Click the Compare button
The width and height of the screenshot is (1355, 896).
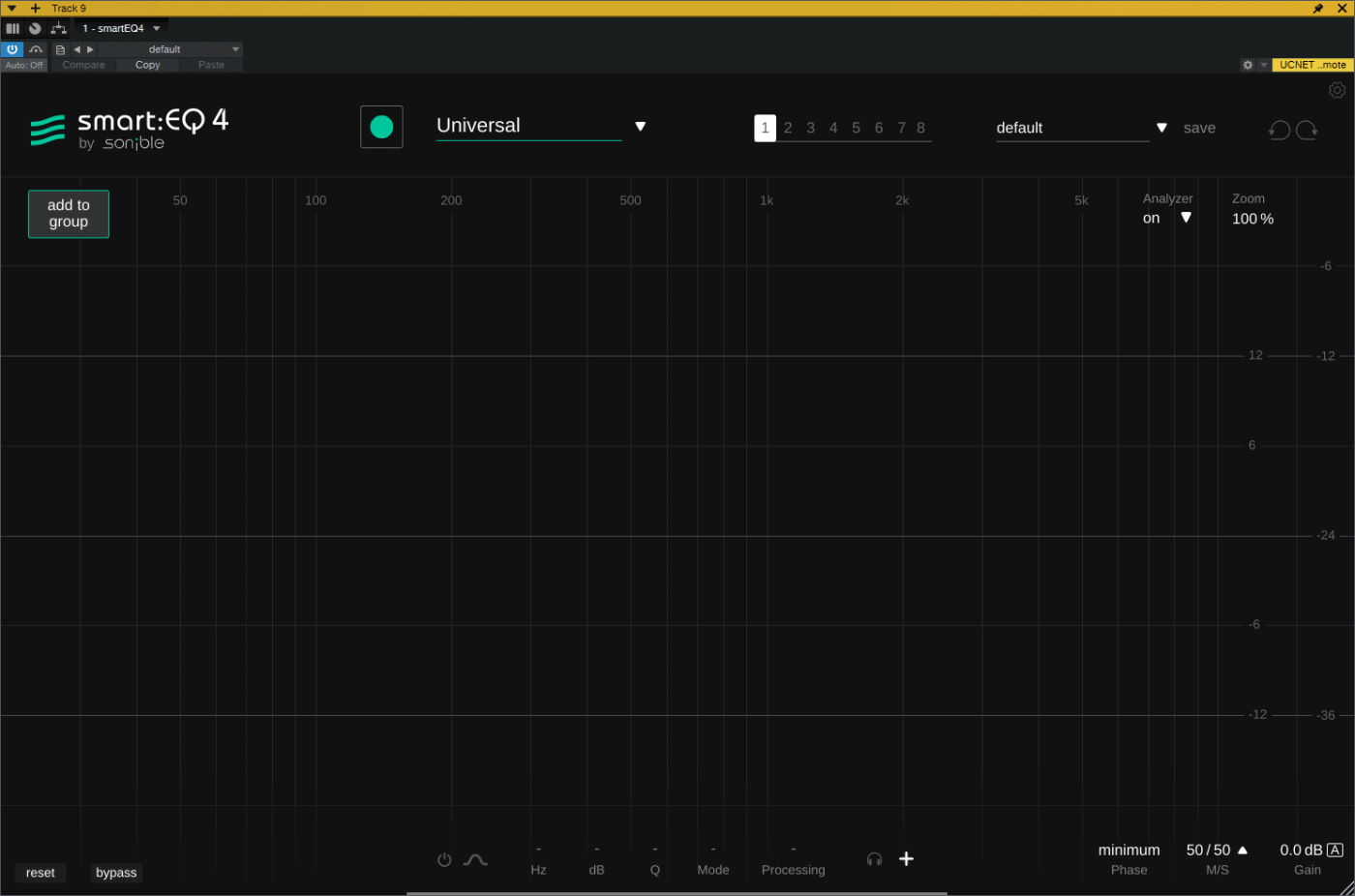pyautogui.click(x=83, y=65)
